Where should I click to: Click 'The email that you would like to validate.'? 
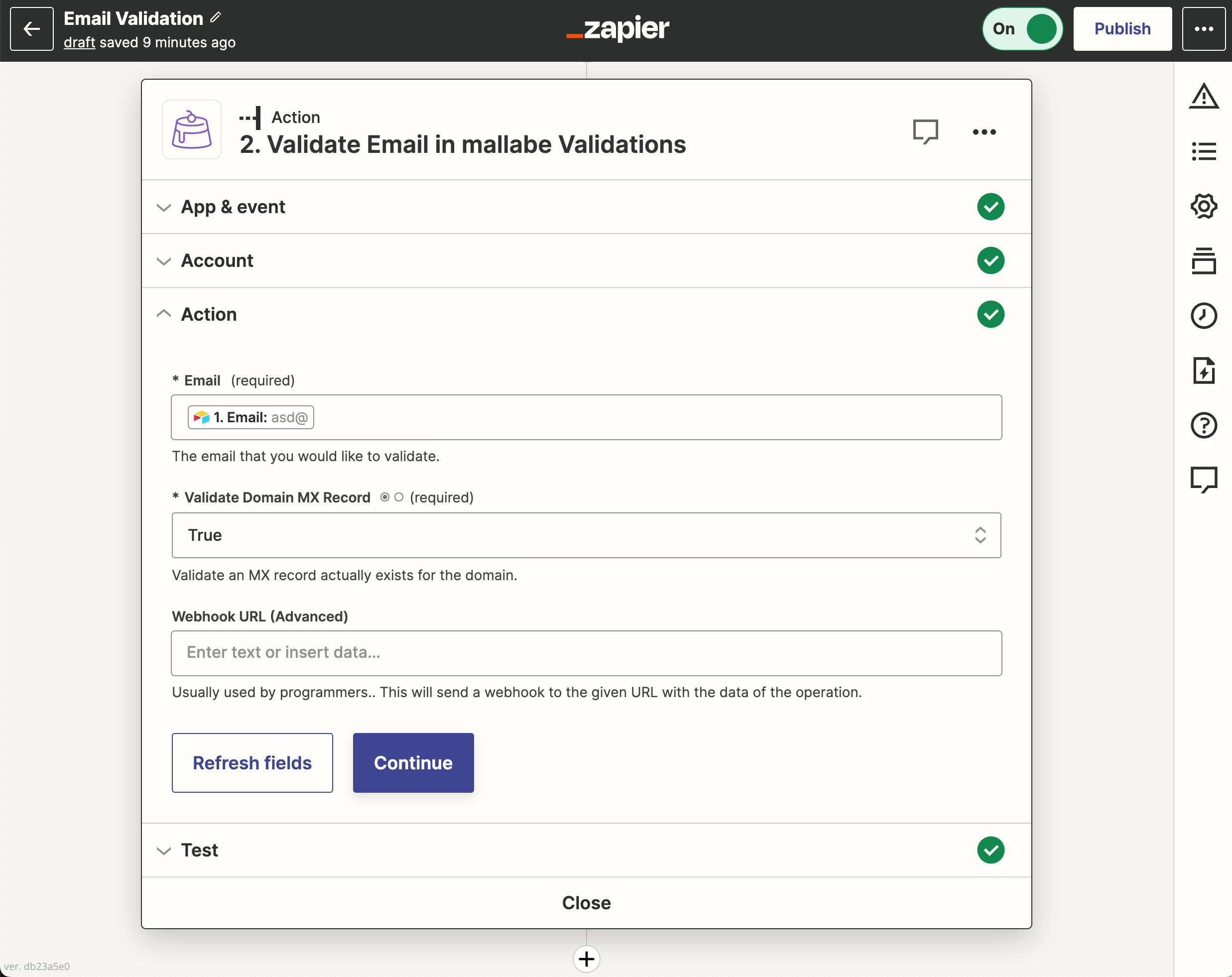pyautogui.click(x=306, y=456)
